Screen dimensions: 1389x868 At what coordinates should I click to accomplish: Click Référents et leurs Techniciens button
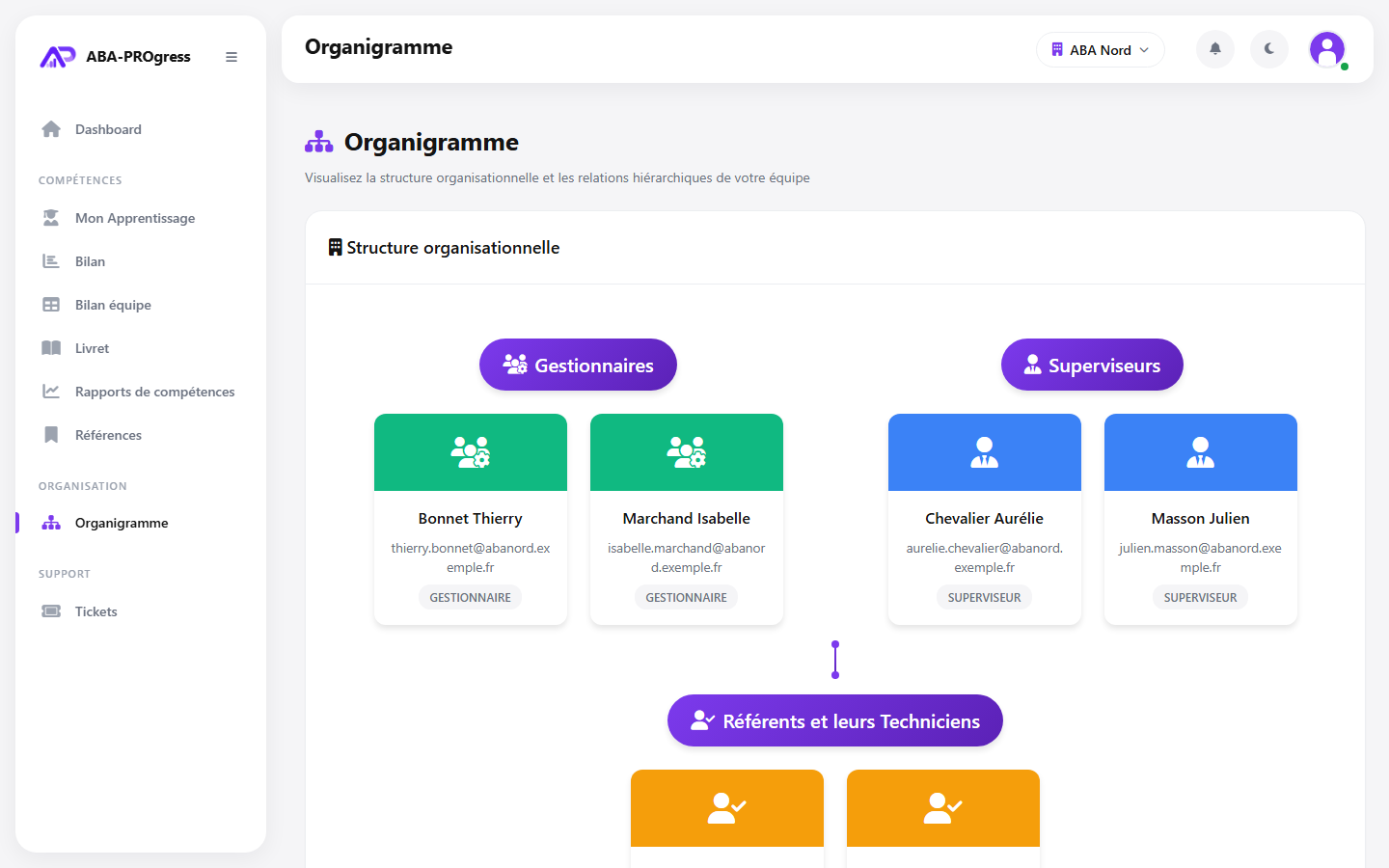tap(835, 720)
